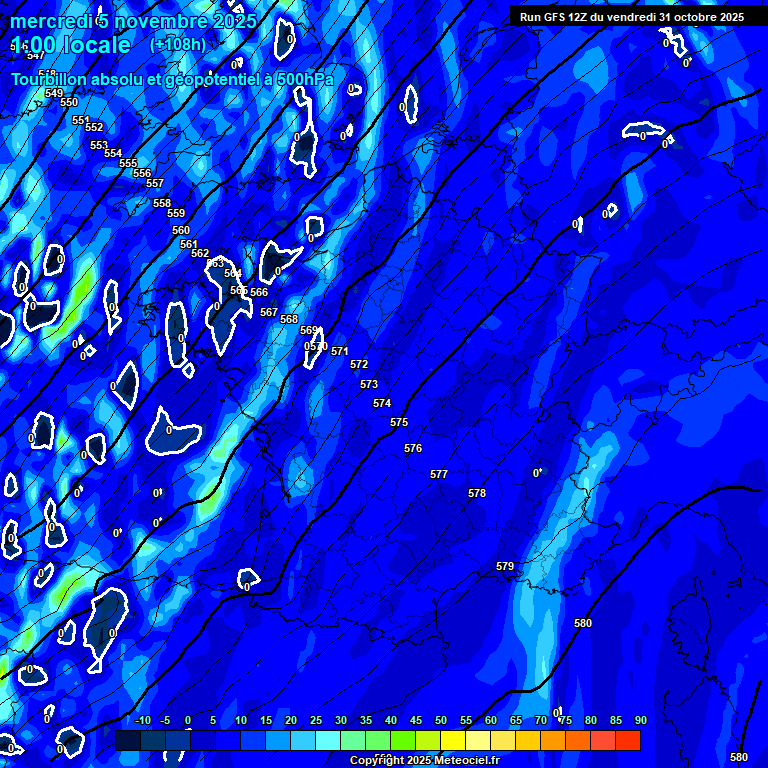Click the red color swatch near 90
Screen dimensions: 768x768
[x=628, y=741]
